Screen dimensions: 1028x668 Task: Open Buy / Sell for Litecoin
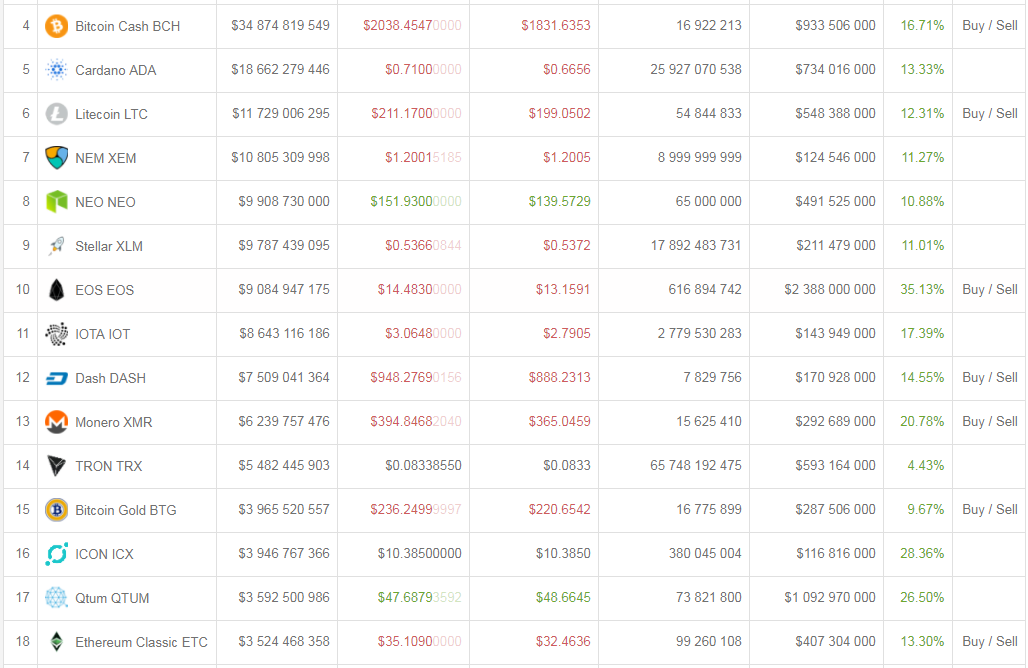989,114
